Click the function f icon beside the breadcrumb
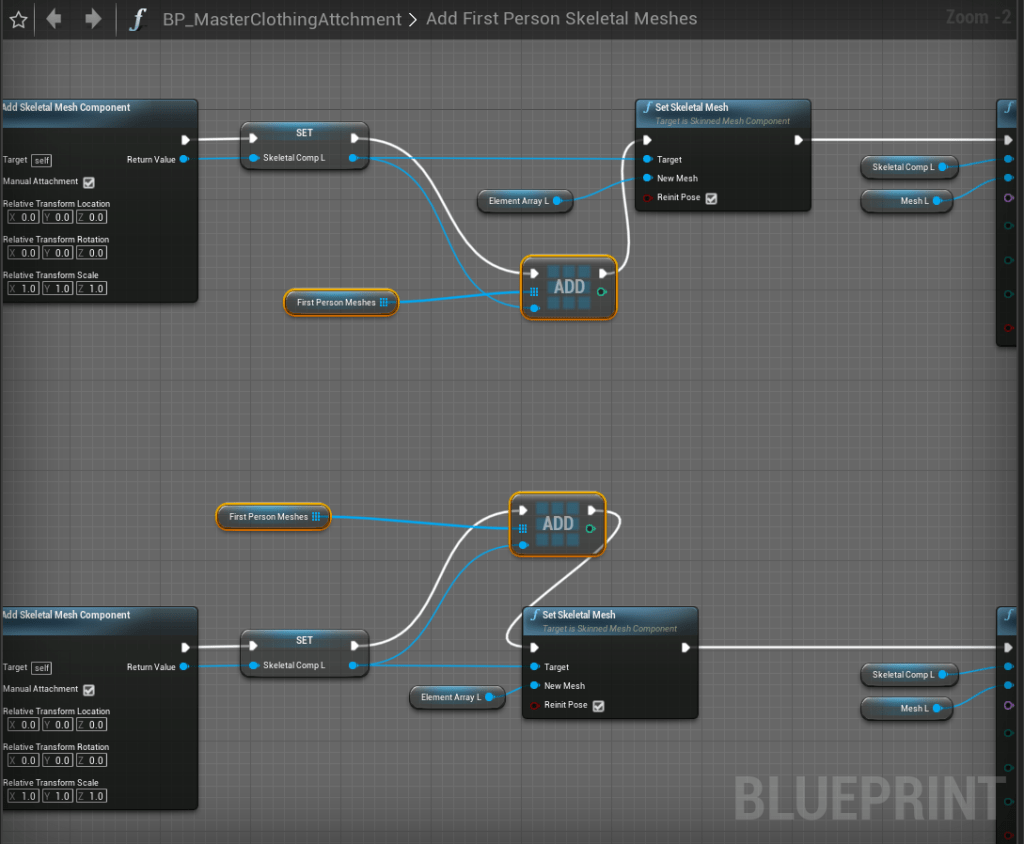This screenshot has width=1024, height=844. pyautogui.click(x=136, y=19)
